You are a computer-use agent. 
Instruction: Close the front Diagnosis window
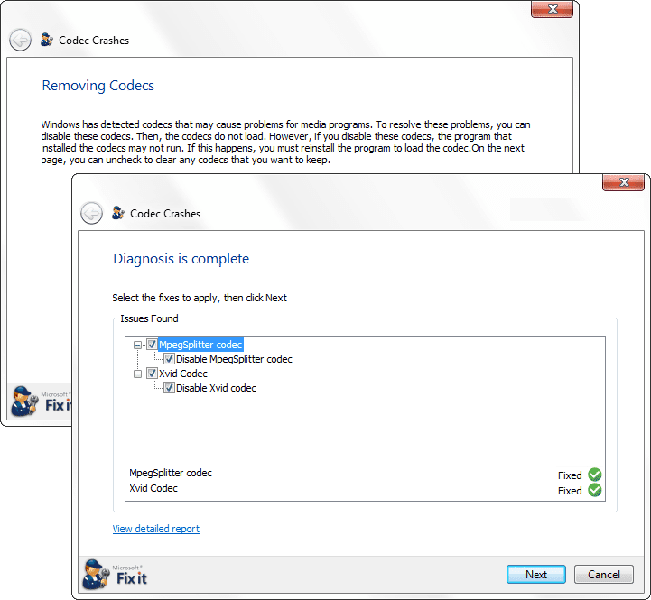point(623,182)
